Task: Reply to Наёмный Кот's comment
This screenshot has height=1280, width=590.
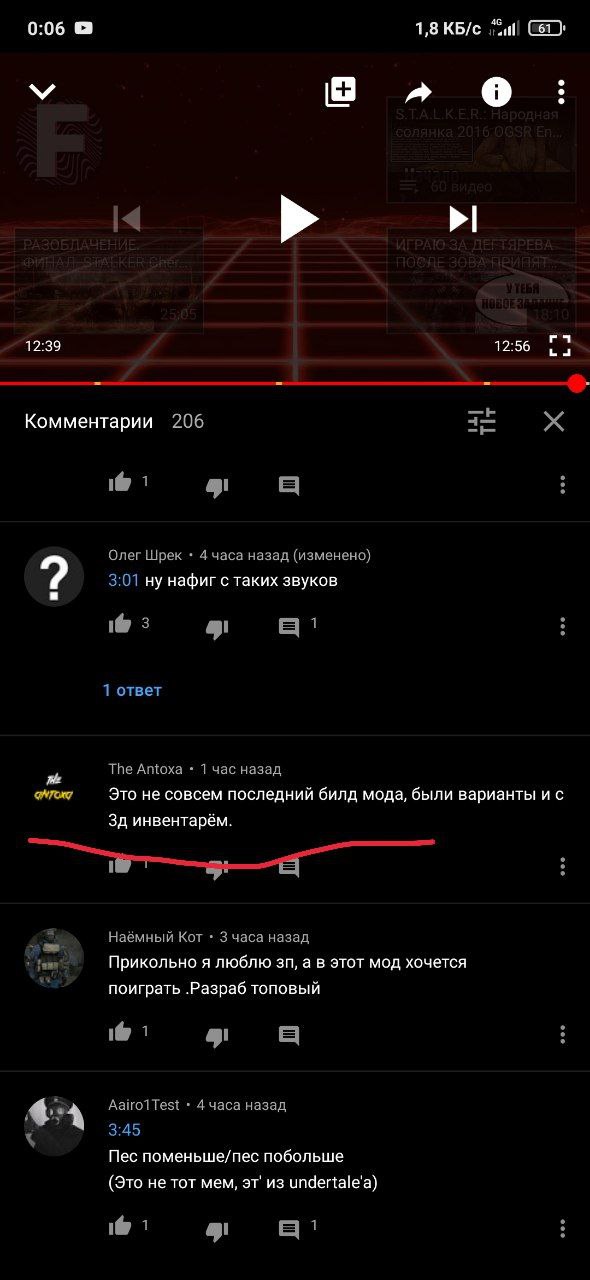Action: click(x=289, y=1035)
